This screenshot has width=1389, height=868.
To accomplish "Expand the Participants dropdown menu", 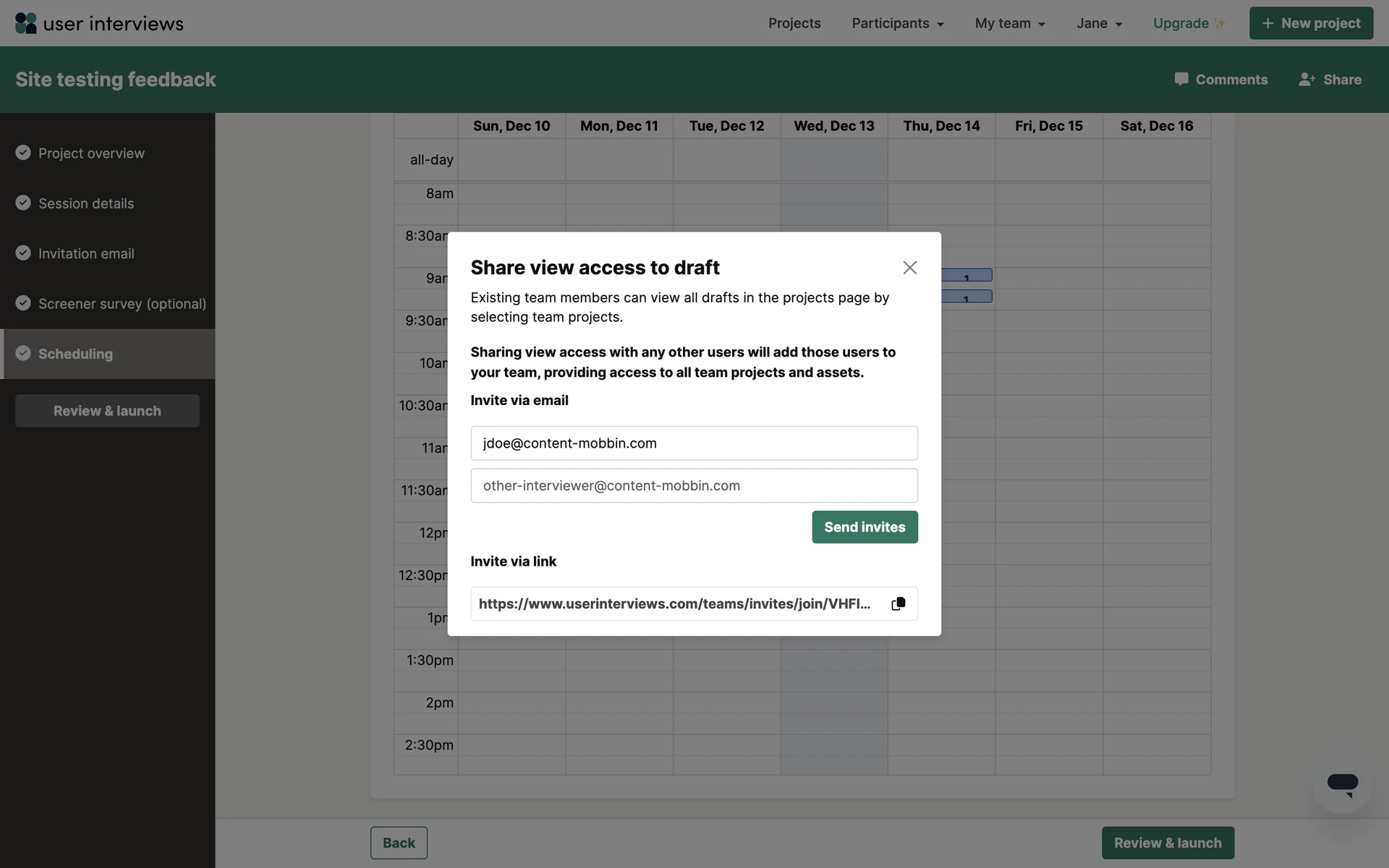I will 897,23.
